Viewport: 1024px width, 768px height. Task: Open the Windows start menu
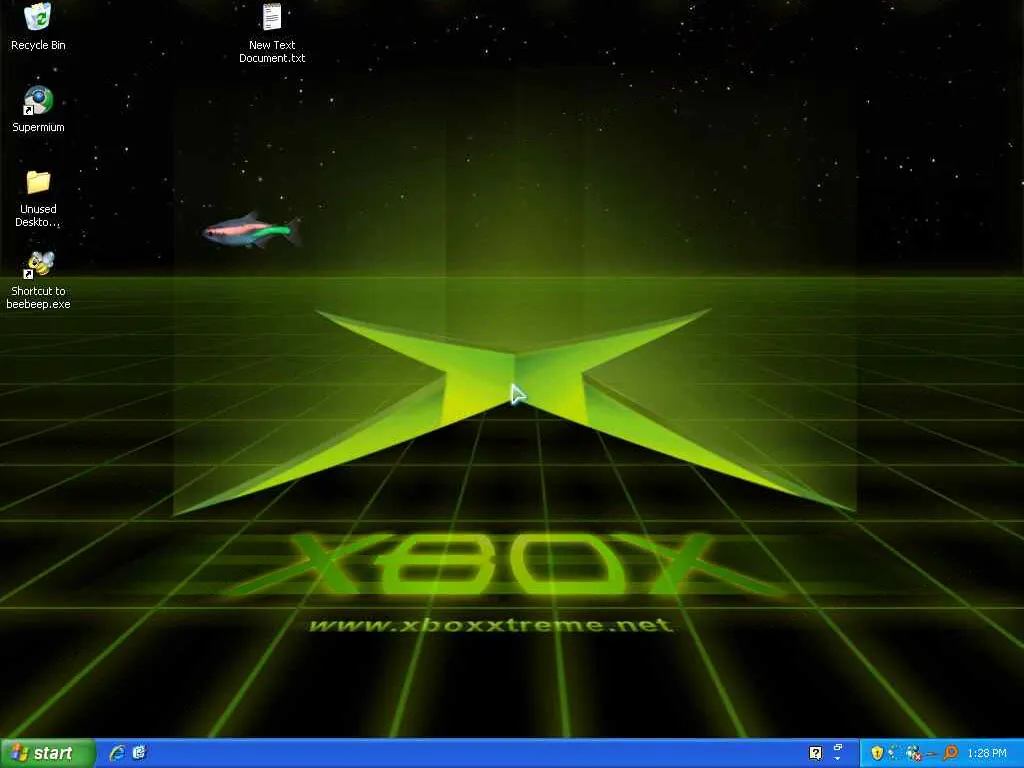point(47,753)
